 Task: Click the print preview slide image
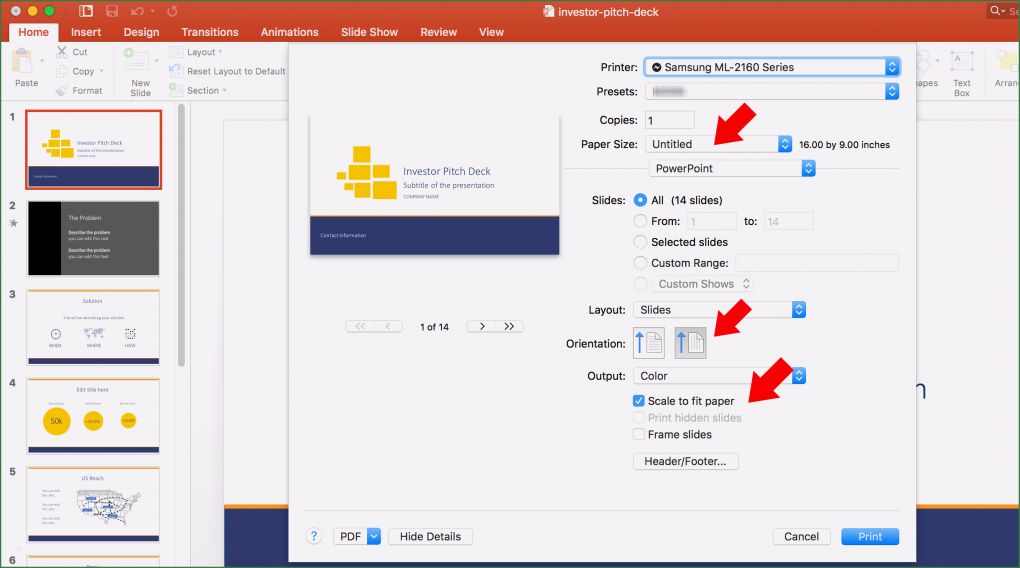tap(435, 185)
